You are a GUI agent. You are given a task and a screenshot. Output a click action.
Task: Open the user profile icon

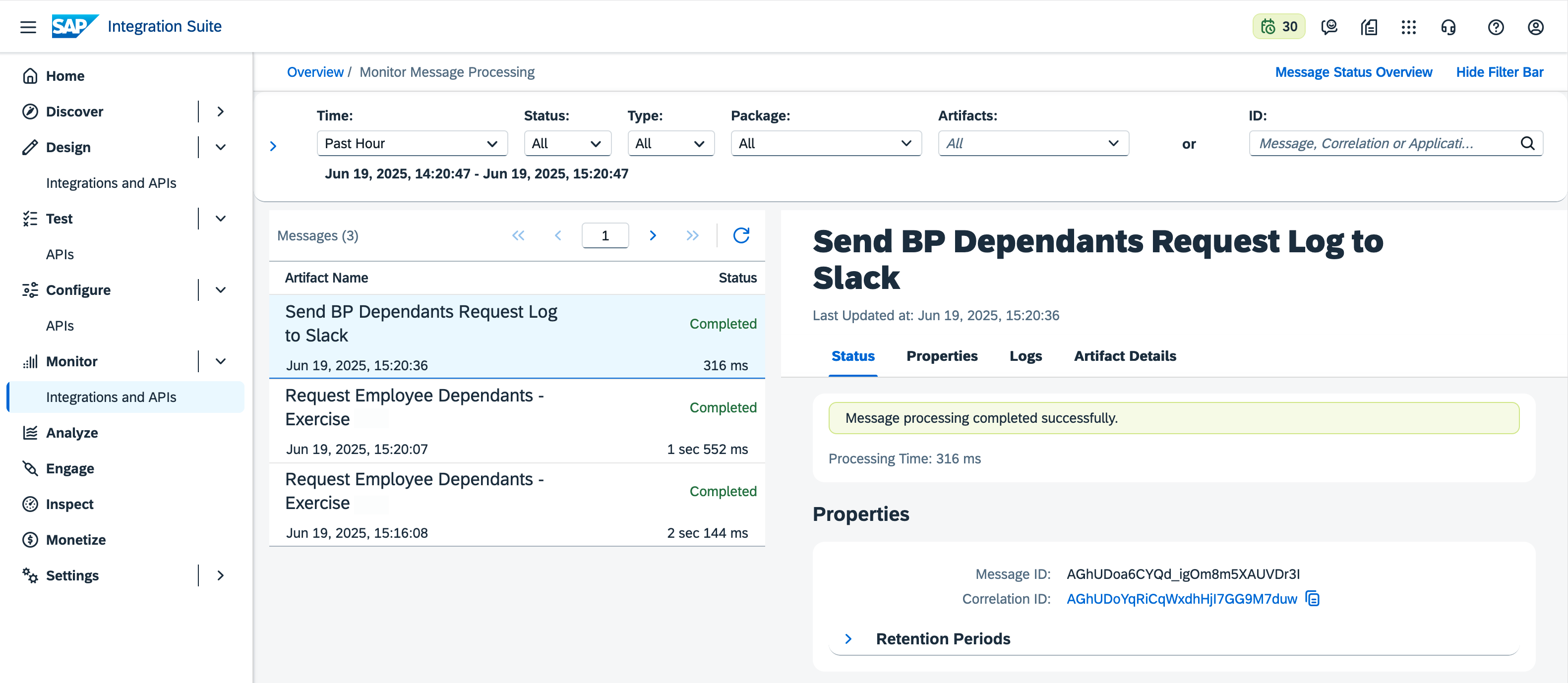coord(1536,27)
